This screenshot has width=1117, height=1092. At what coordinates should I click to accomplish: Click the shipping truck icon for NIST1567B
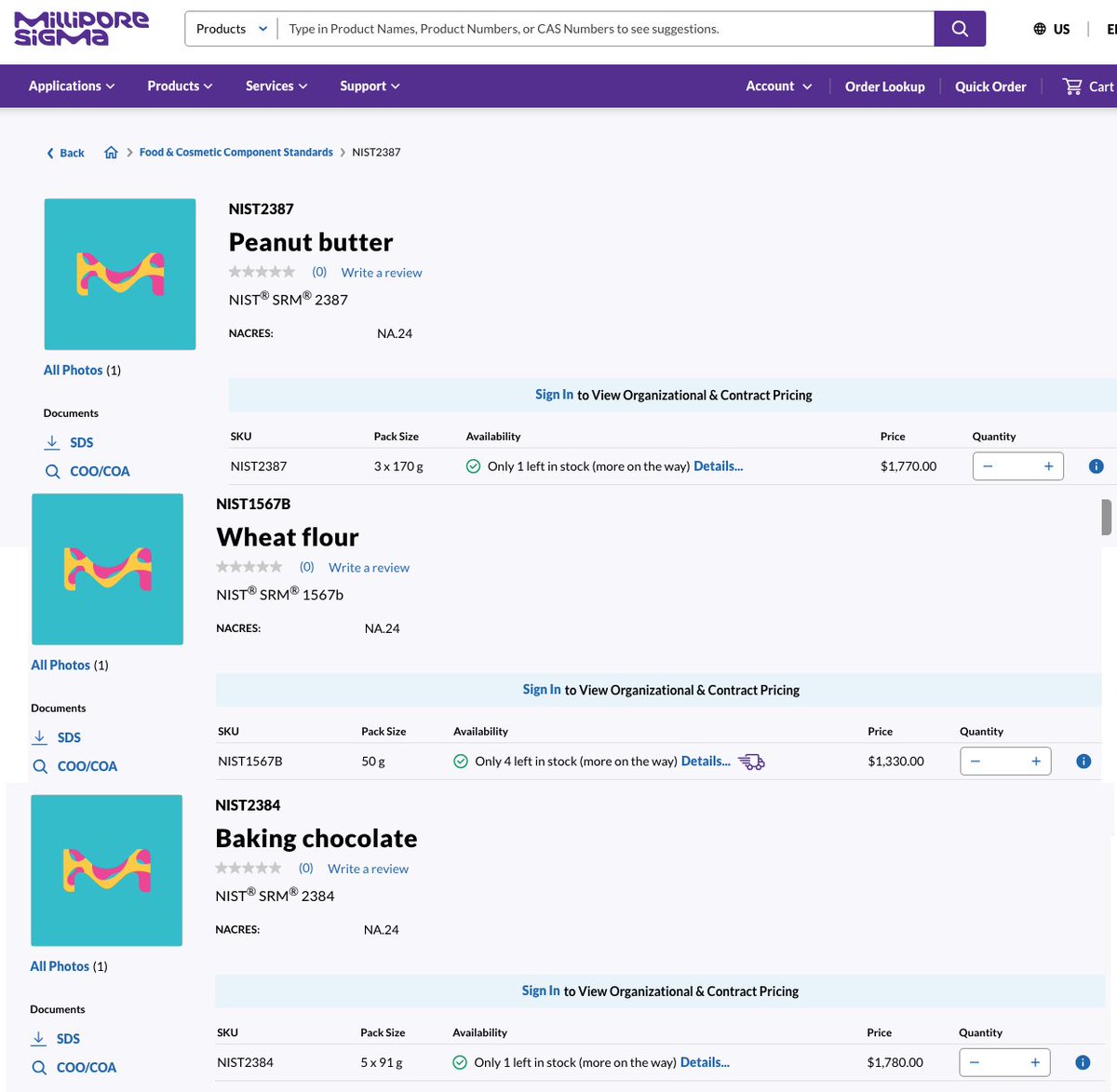[751, 762]
